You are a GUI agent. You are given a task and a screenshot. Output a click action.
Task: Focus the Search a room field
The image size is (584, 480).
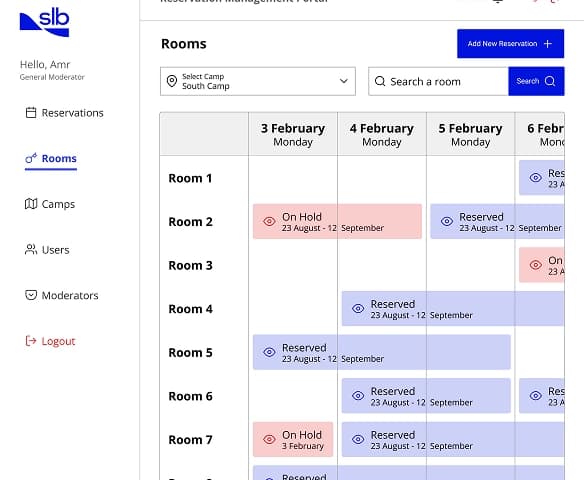click(x=438, y=81)
